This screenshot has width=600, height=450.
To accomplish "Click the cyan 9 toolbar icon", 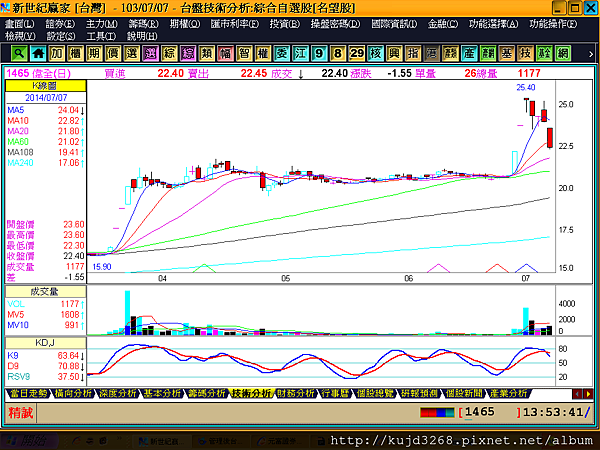I will point(319,53).
